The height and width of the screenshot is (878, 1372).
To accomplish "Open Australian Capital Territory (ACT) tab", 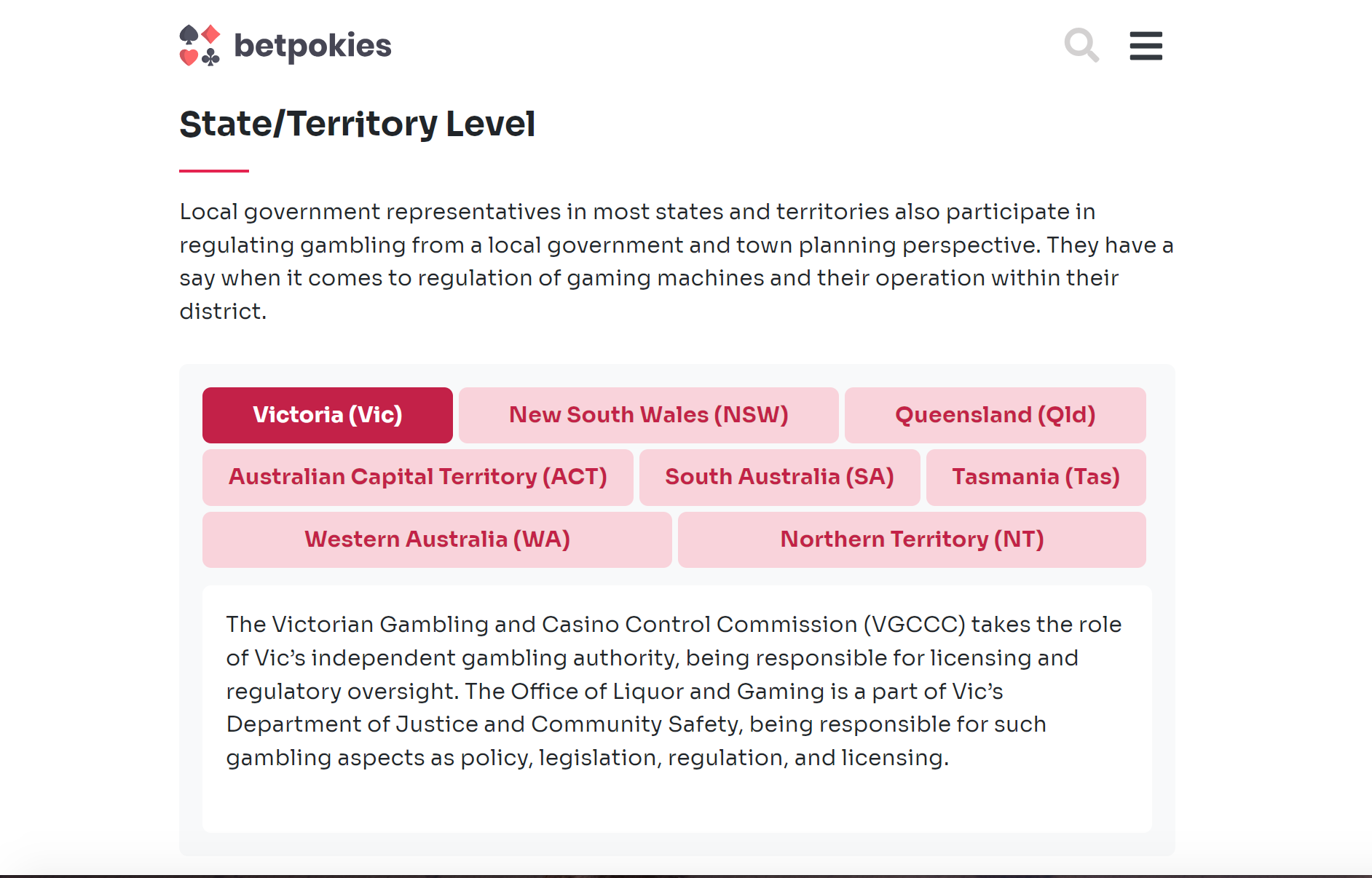I will click(x=417, y=477).
